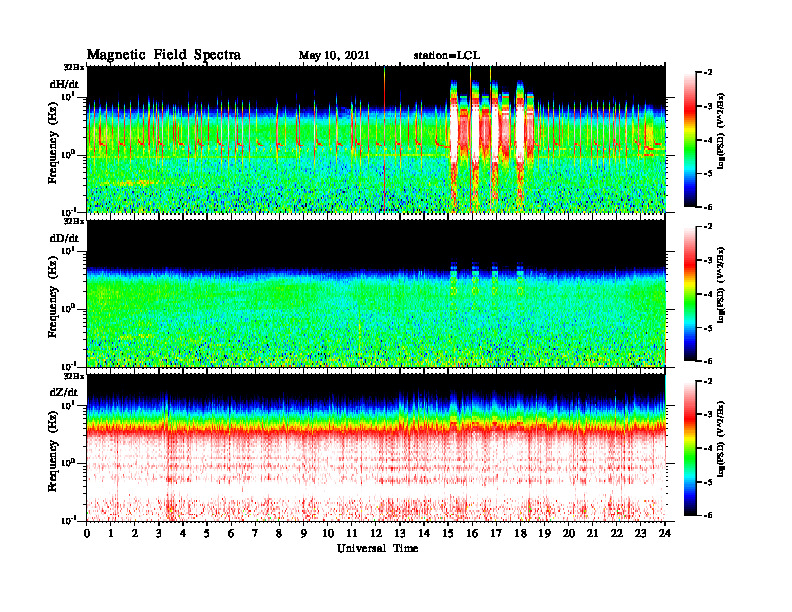Click the 'dD/dt' panel label
Image resolution: width=792 pixels, height=612 pixels.
click(x=64, y=238)
